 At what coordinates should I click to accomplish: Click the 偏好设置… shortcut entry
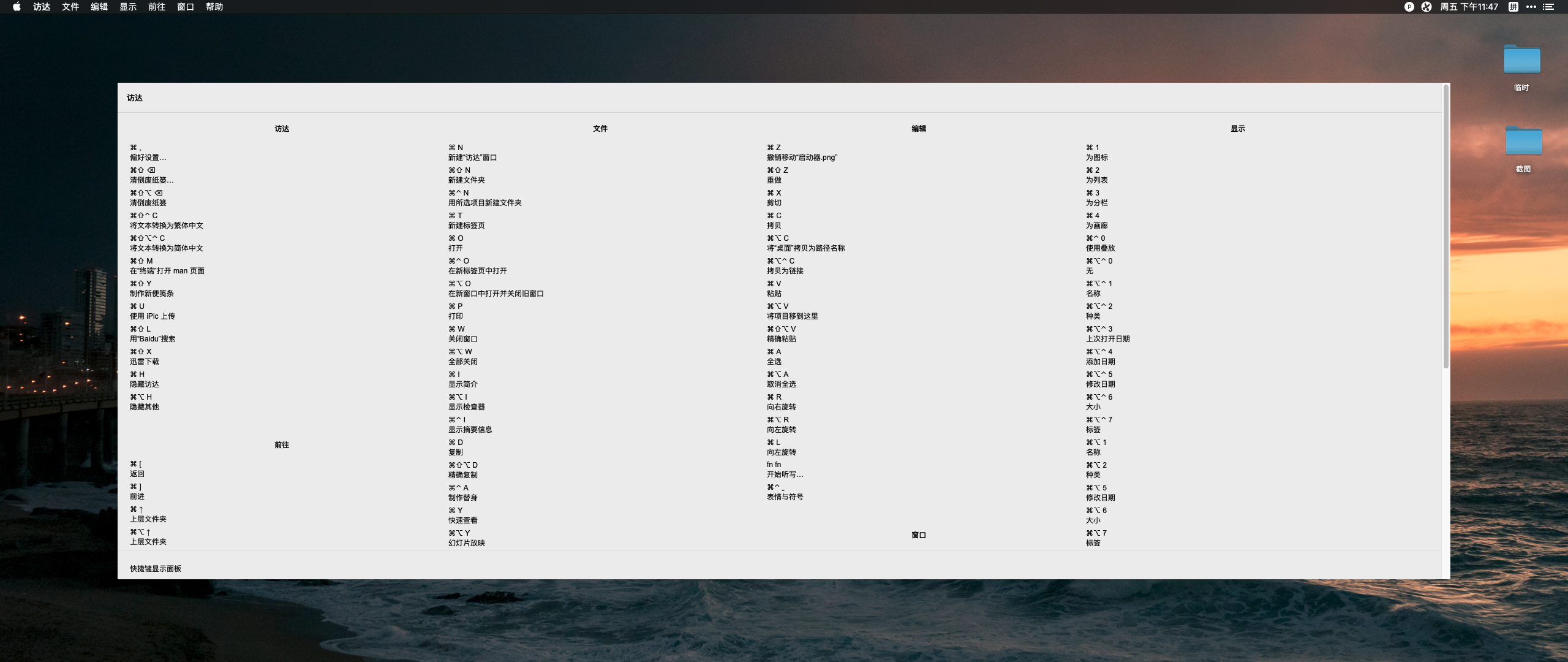click(148, 158)
